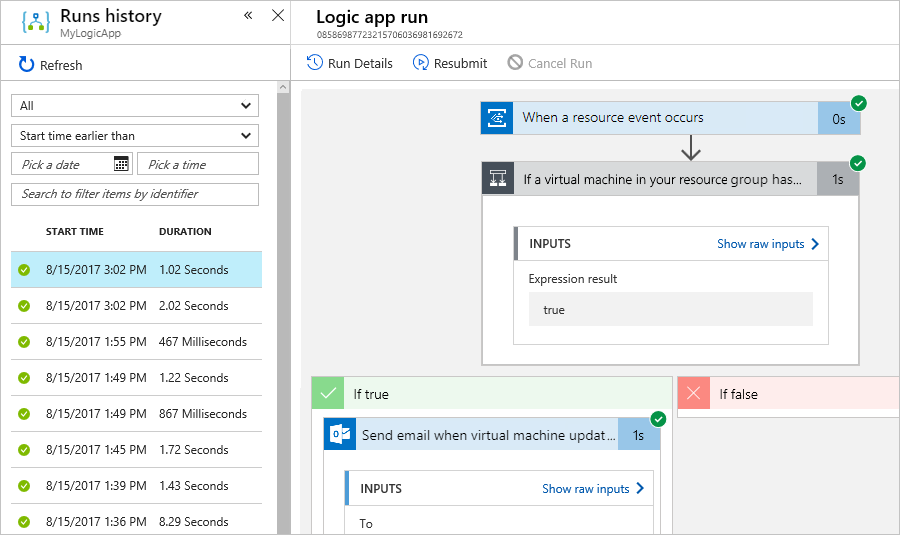Click the Pick a time field
Image resolution: width=900 pixels, height=535 pixels.
pyautogui.click(x=198, y=164)
